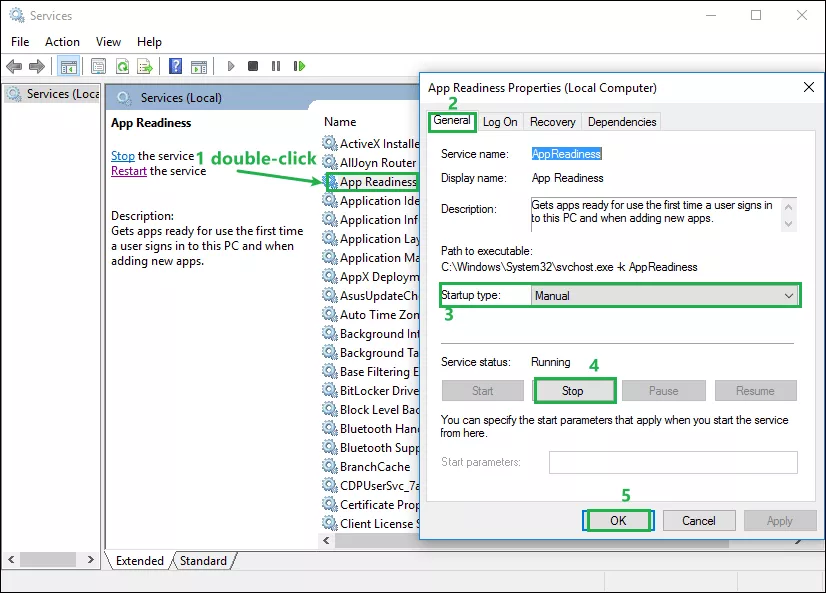Viewport: 826px width, 593px height.
Task: Open the View menu
Action: click(108, 42)
